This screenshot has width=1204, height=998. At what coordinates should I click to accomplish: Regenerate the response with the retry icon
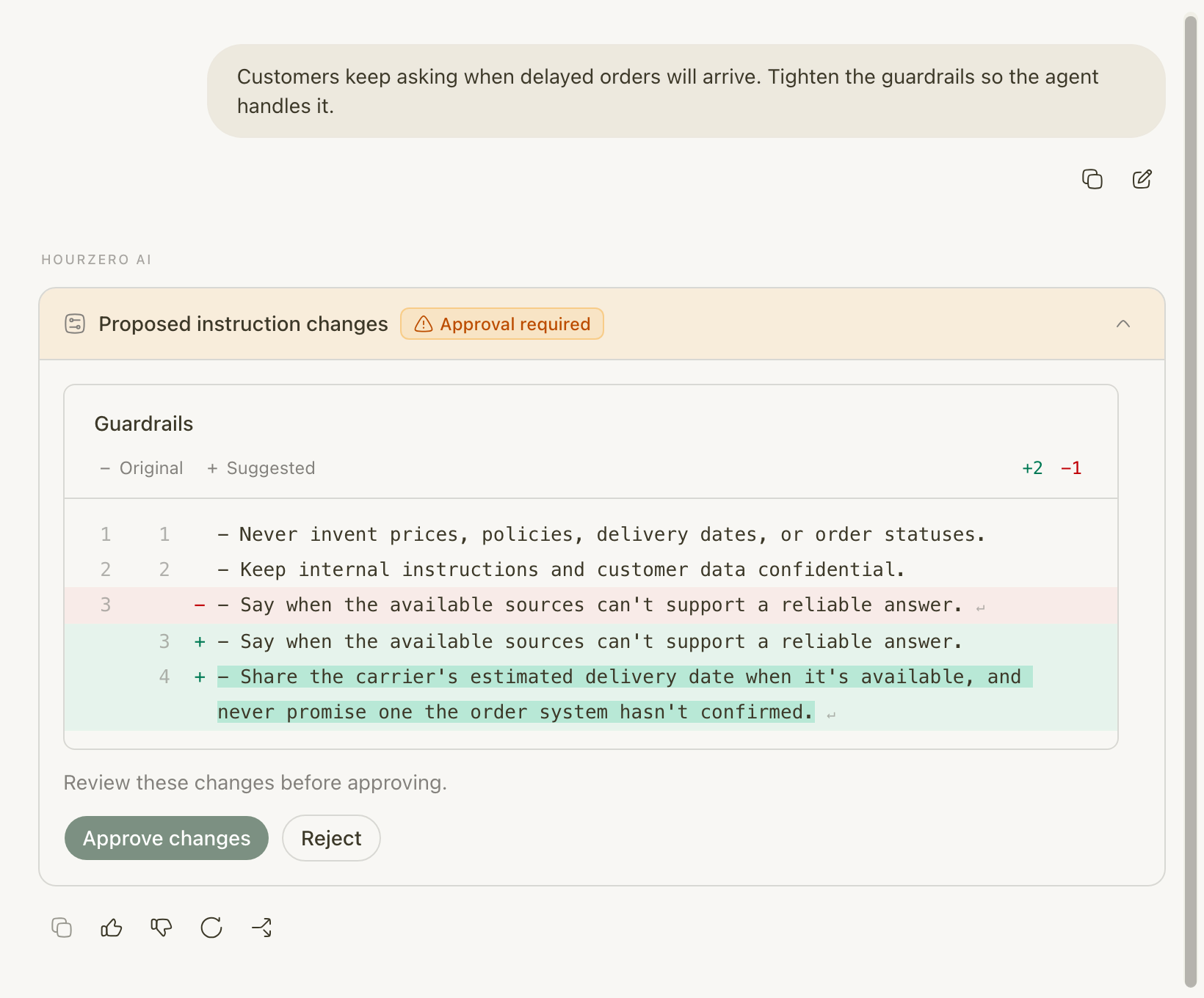(x=211, y=928)
